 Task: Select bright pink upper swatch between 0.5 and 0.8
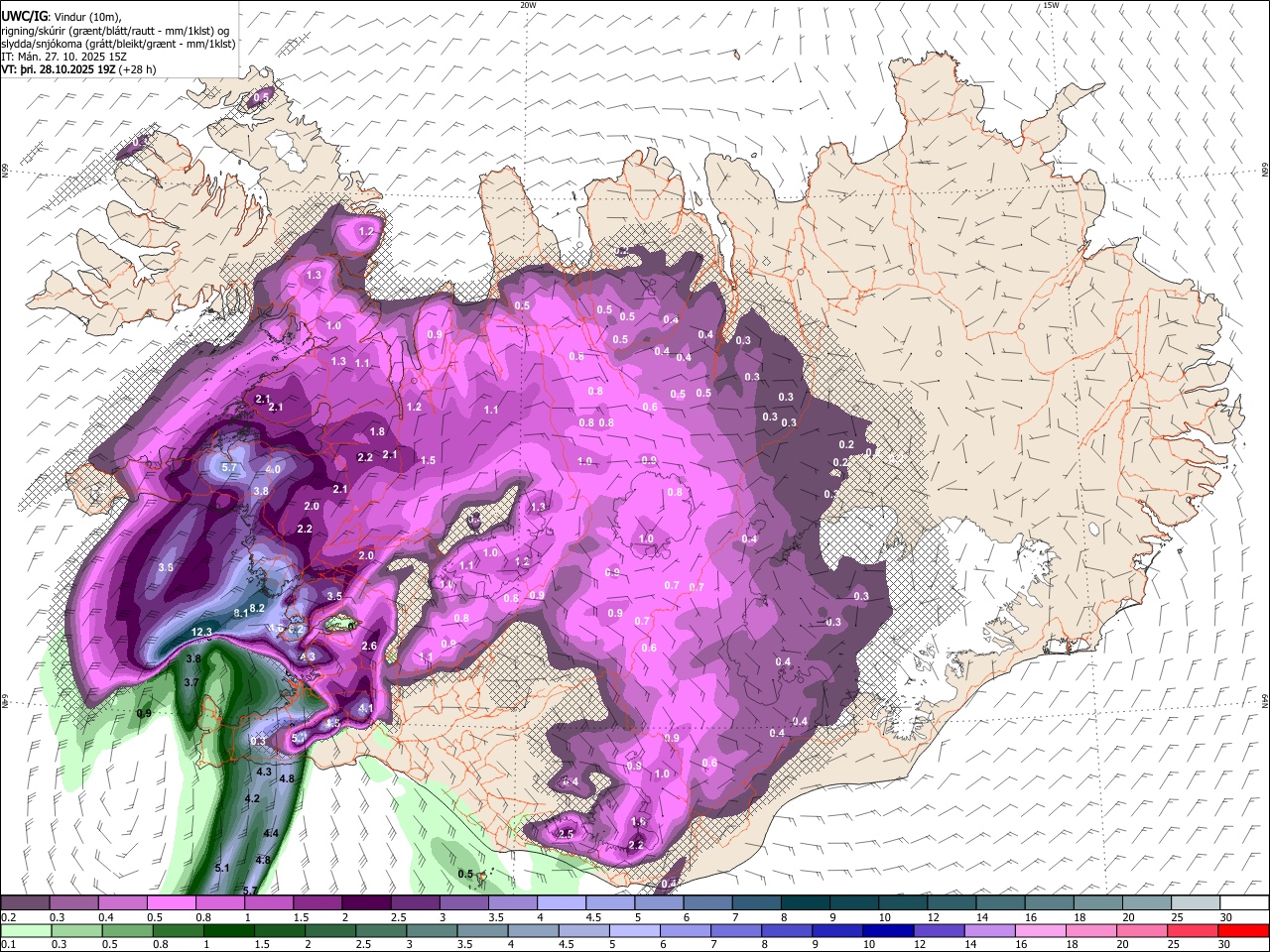[171, 902]
